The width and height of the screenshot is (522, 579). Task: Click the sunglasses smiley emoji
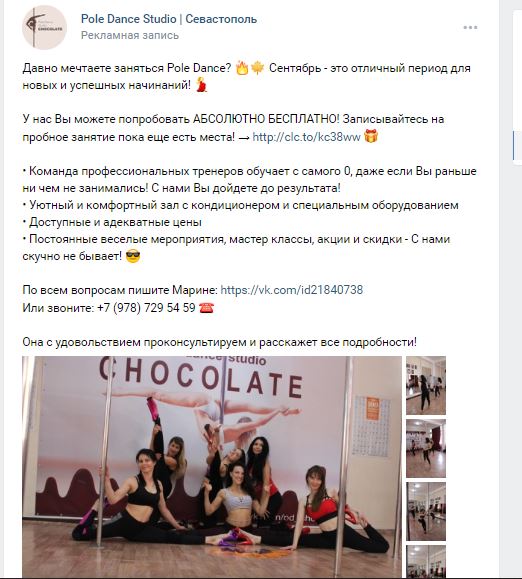tap(133, 256)
